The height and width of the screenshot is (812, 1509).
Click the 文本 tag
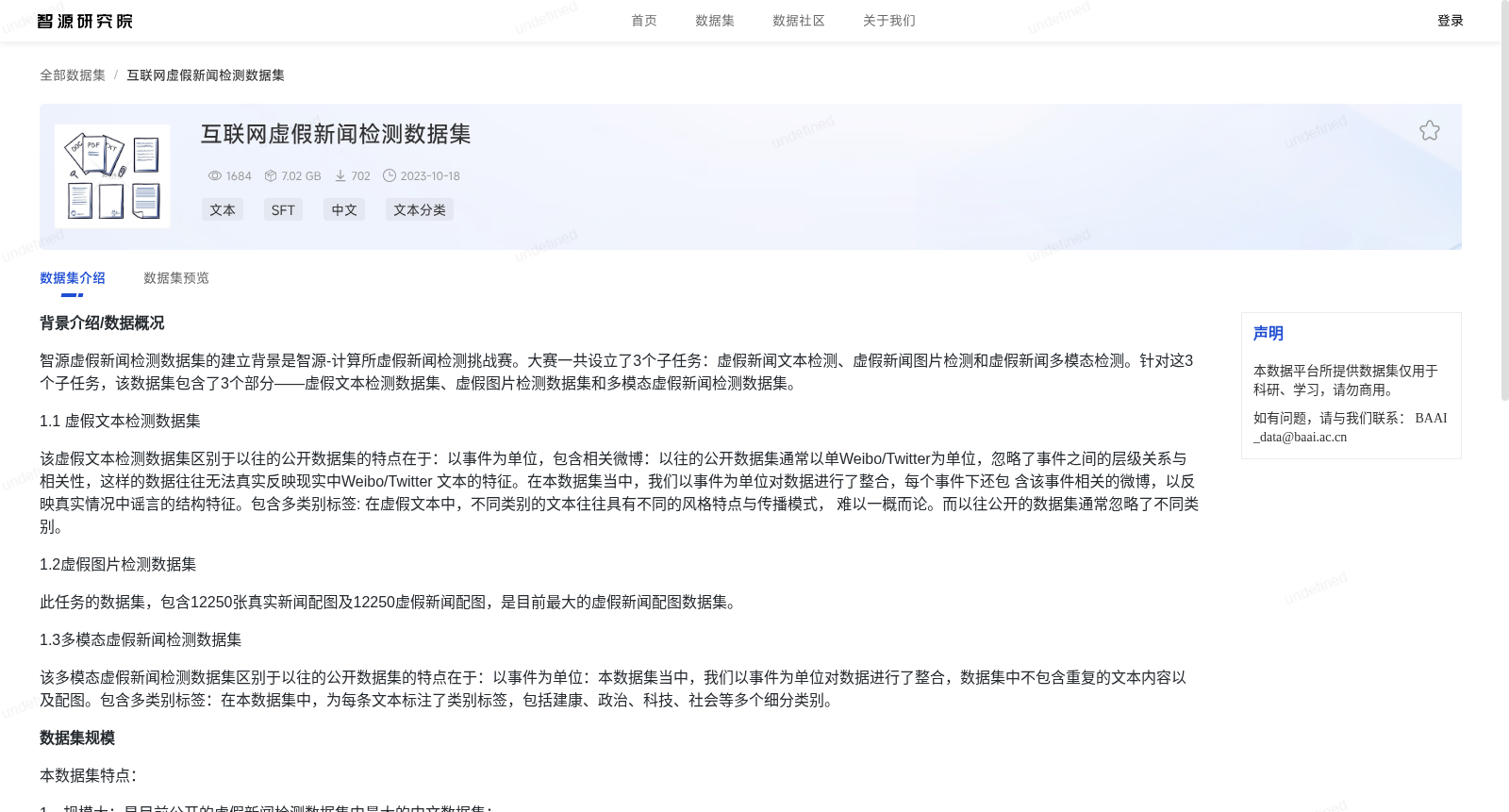(223, 209)
